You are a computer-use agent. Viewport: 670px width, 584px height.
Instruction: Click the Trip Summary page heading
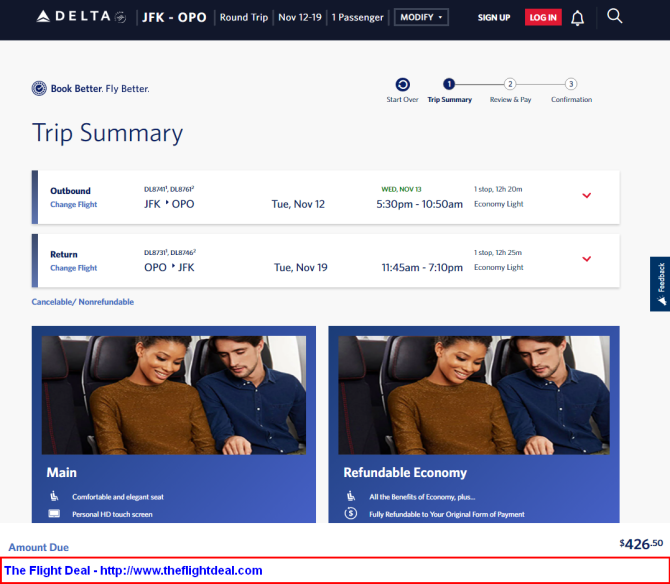tap(108, 133)
